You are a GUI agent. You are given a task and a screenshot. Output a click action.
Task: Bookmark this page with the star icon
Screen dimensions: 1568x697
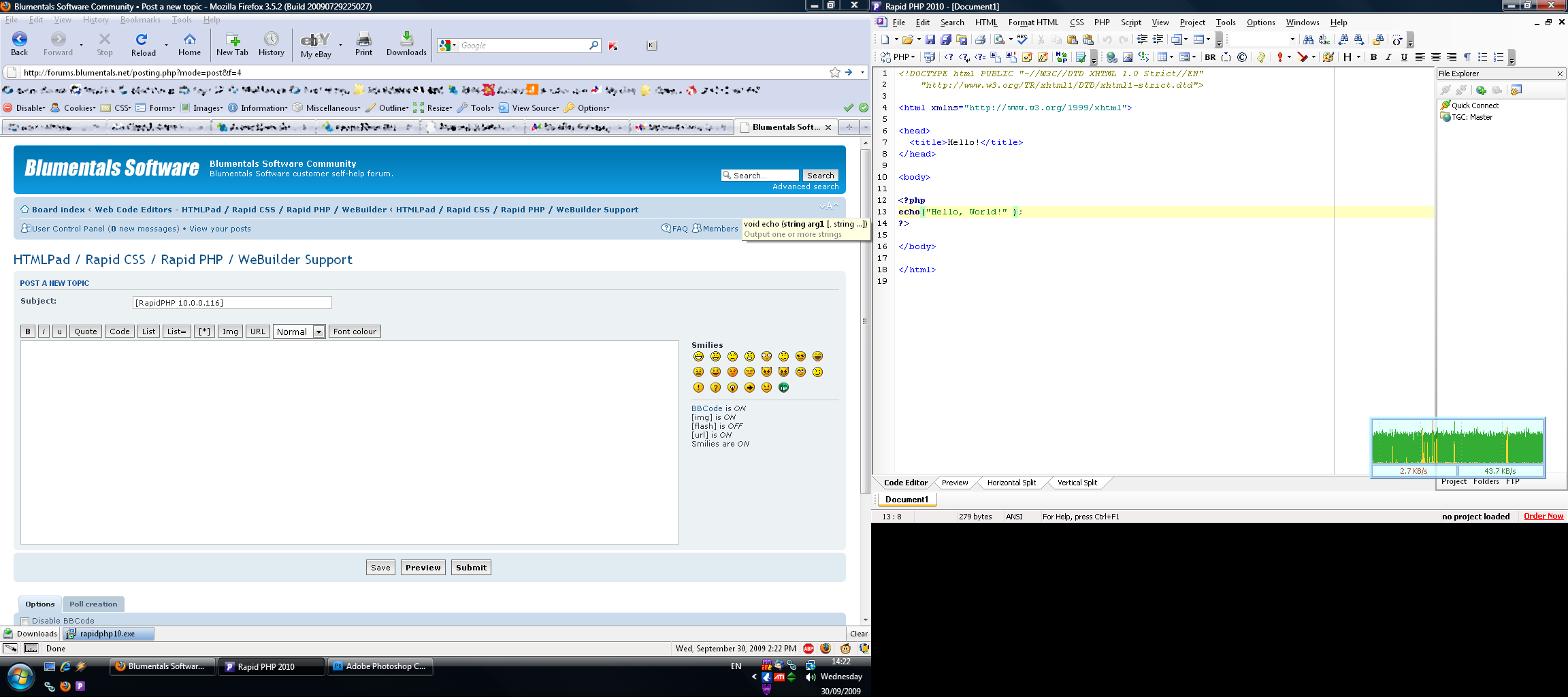tap(834, 72)
